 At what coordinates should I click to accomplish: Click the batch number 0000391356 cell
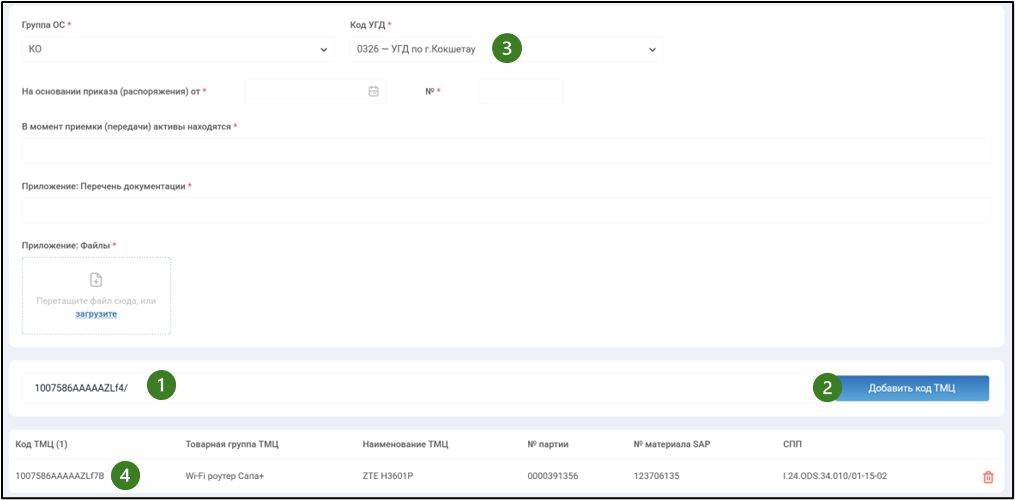point(553,477)
